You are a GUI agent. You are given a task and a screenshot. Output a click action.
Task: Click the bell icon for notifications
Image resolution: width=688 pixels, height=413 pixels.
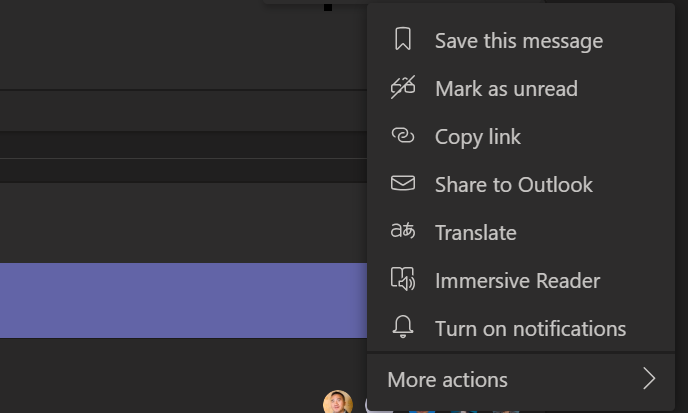pyautogui.click(x=403, y=327)
